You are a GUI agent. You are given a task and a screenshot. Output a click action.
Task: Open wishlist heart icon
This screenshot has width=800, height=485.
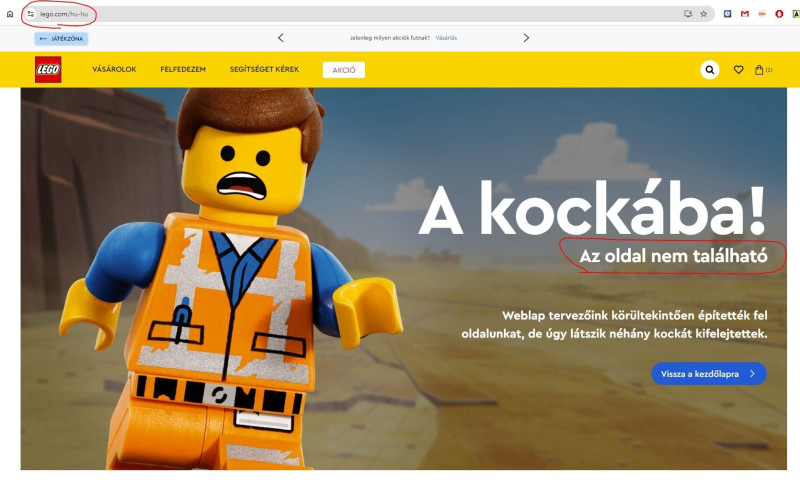point(738,70)
